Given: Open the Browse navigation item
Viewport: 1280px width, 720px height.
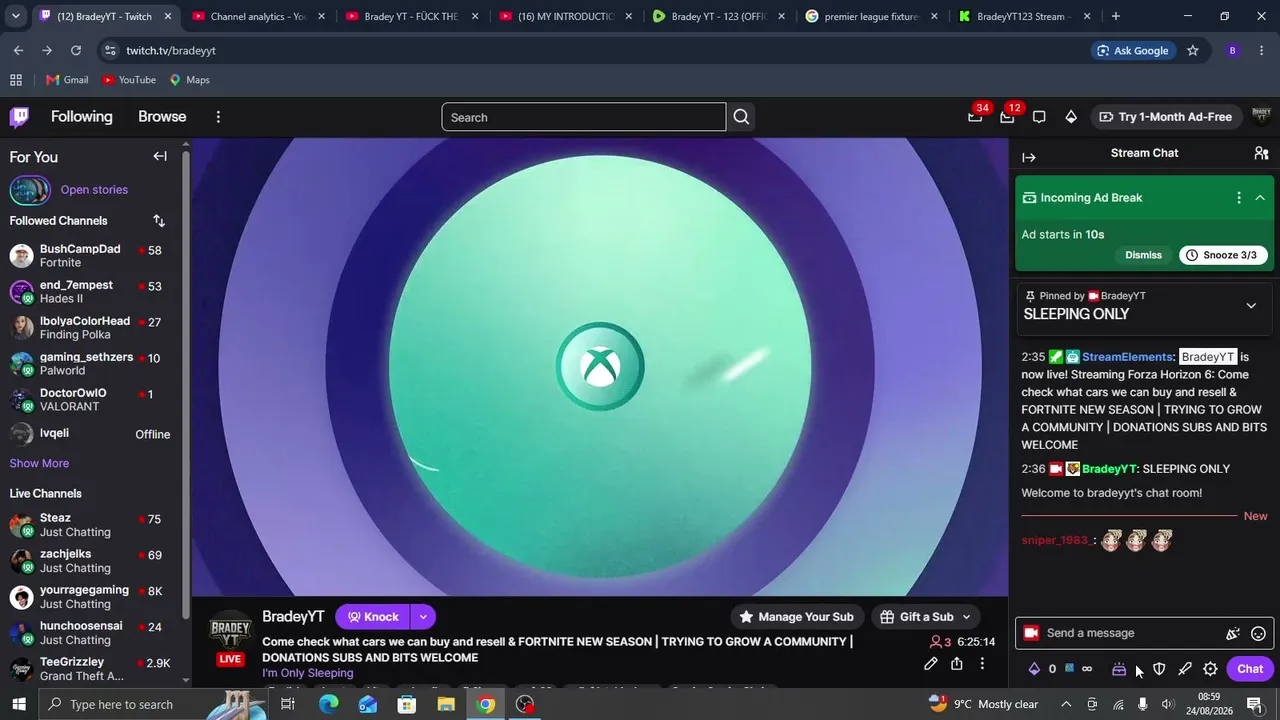Looking at the screenshot, I should point(162,117).
